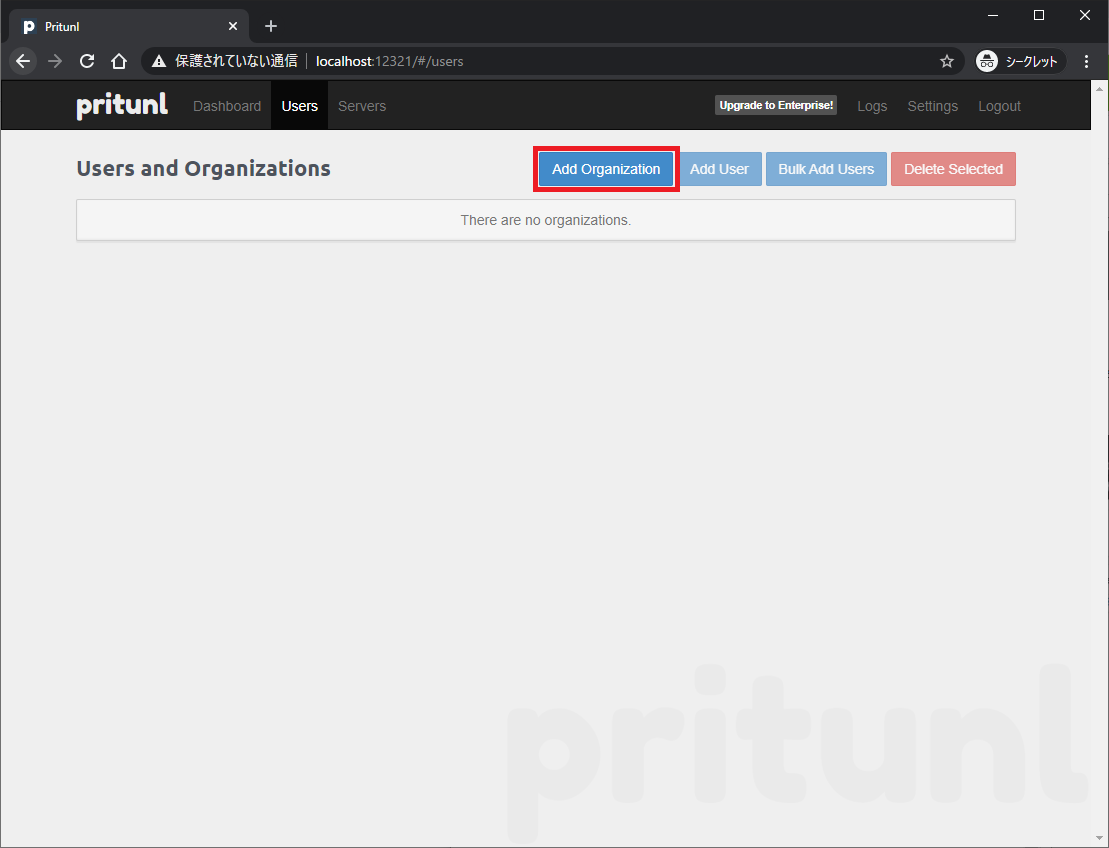Open the Settings page
The image size is (1109, 848).
(x=932, y=106)
